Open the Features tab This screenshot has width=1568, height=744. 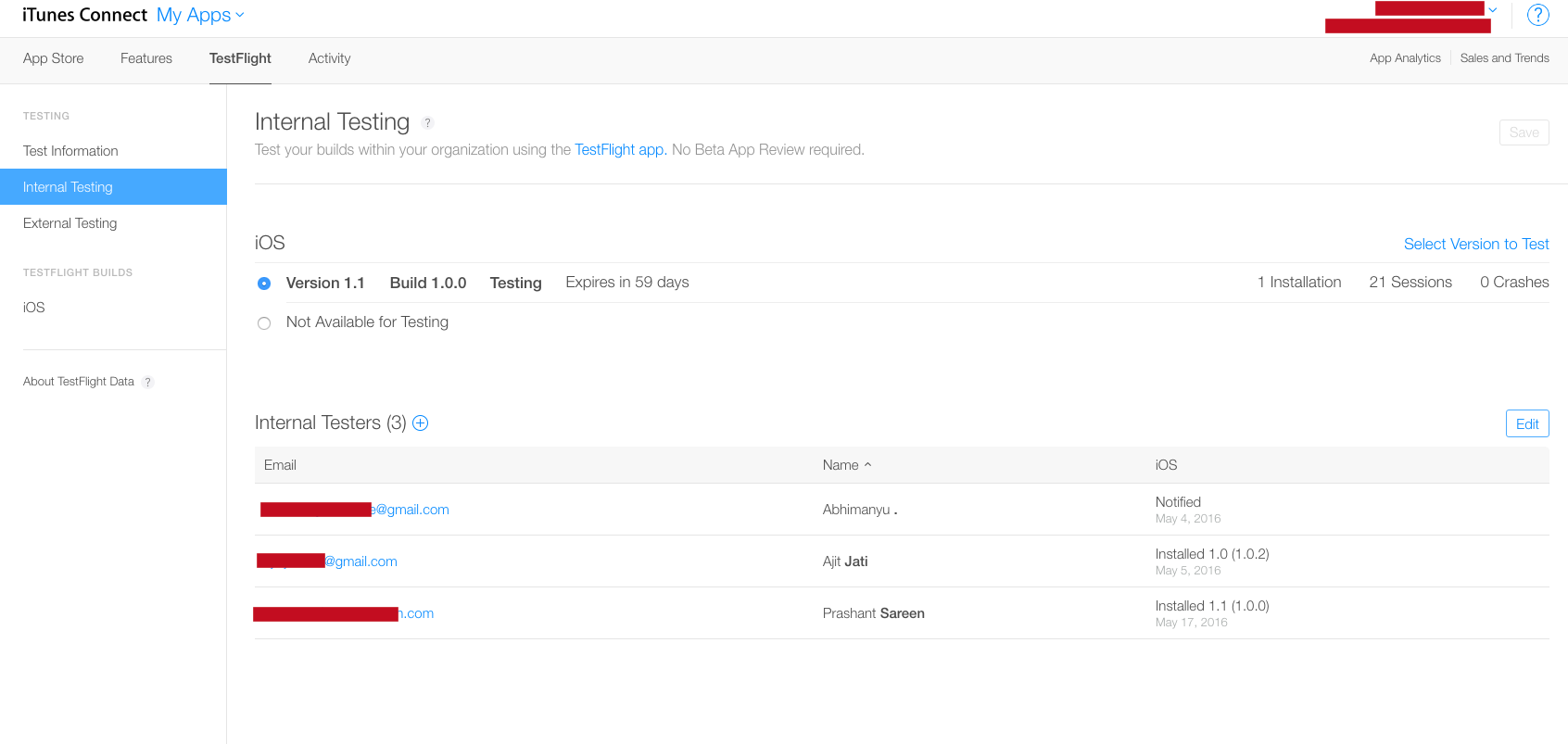tap(146, 58)
